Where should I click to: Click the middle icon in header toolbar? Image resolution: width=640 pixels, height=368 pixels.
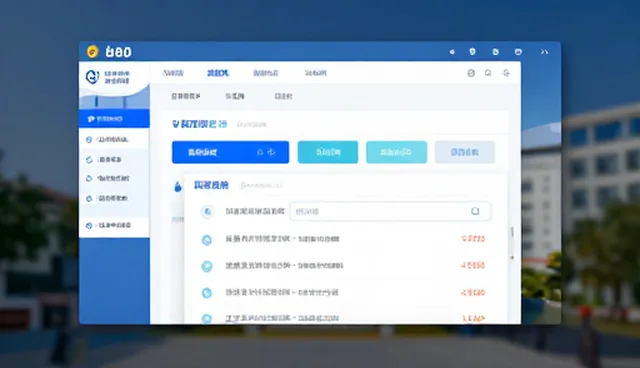coord(488,73)
